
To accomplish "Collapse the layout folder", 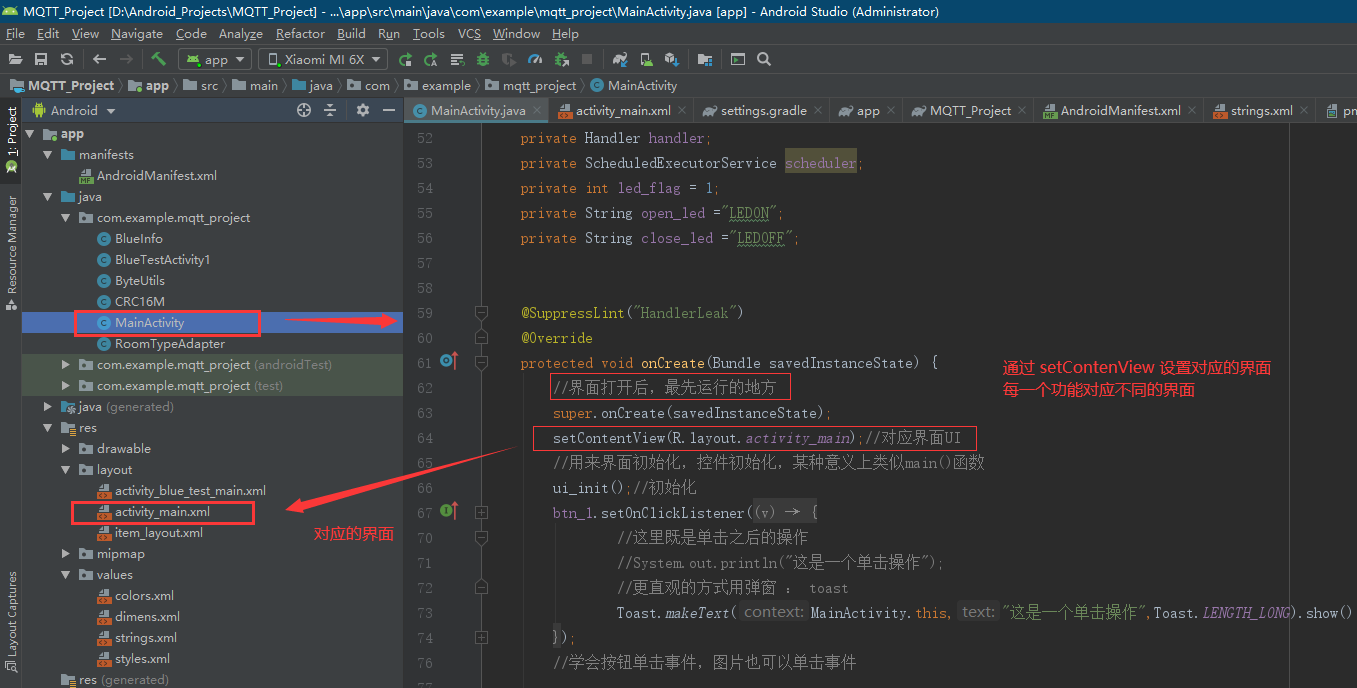I will (67, 470).
